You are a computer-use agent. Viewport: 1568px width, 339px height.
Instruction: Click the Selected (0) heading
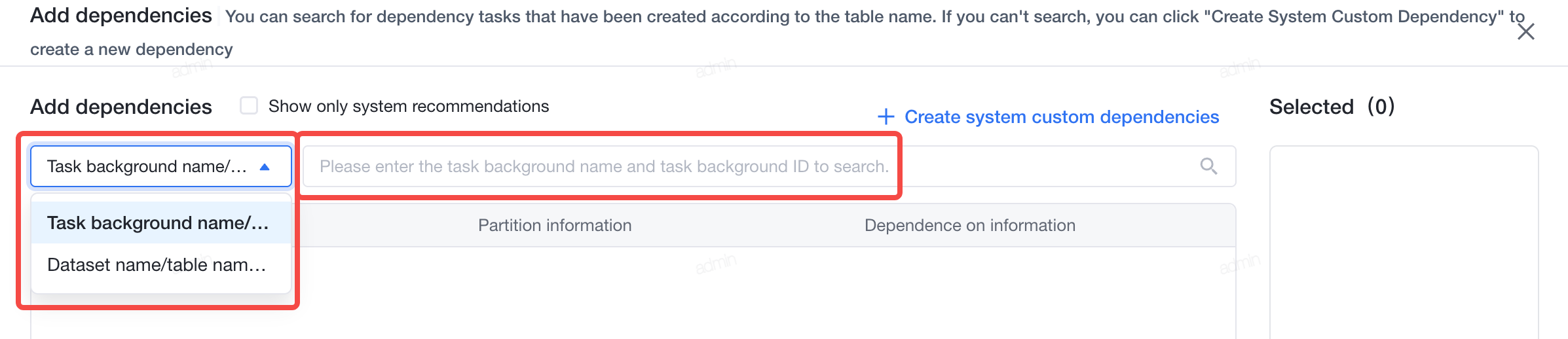(1332, 106)
